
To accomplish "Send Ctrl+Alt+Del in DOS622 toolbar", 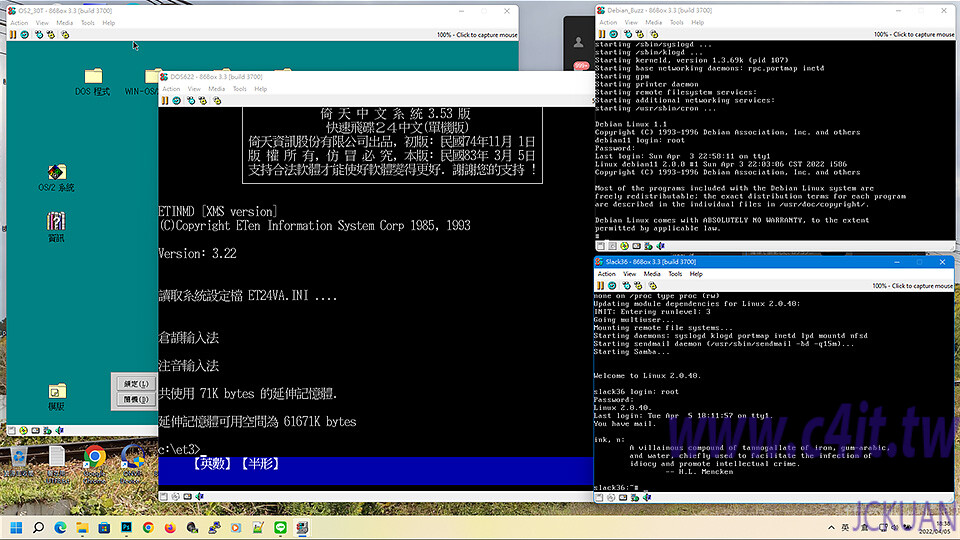I will 191,101.
